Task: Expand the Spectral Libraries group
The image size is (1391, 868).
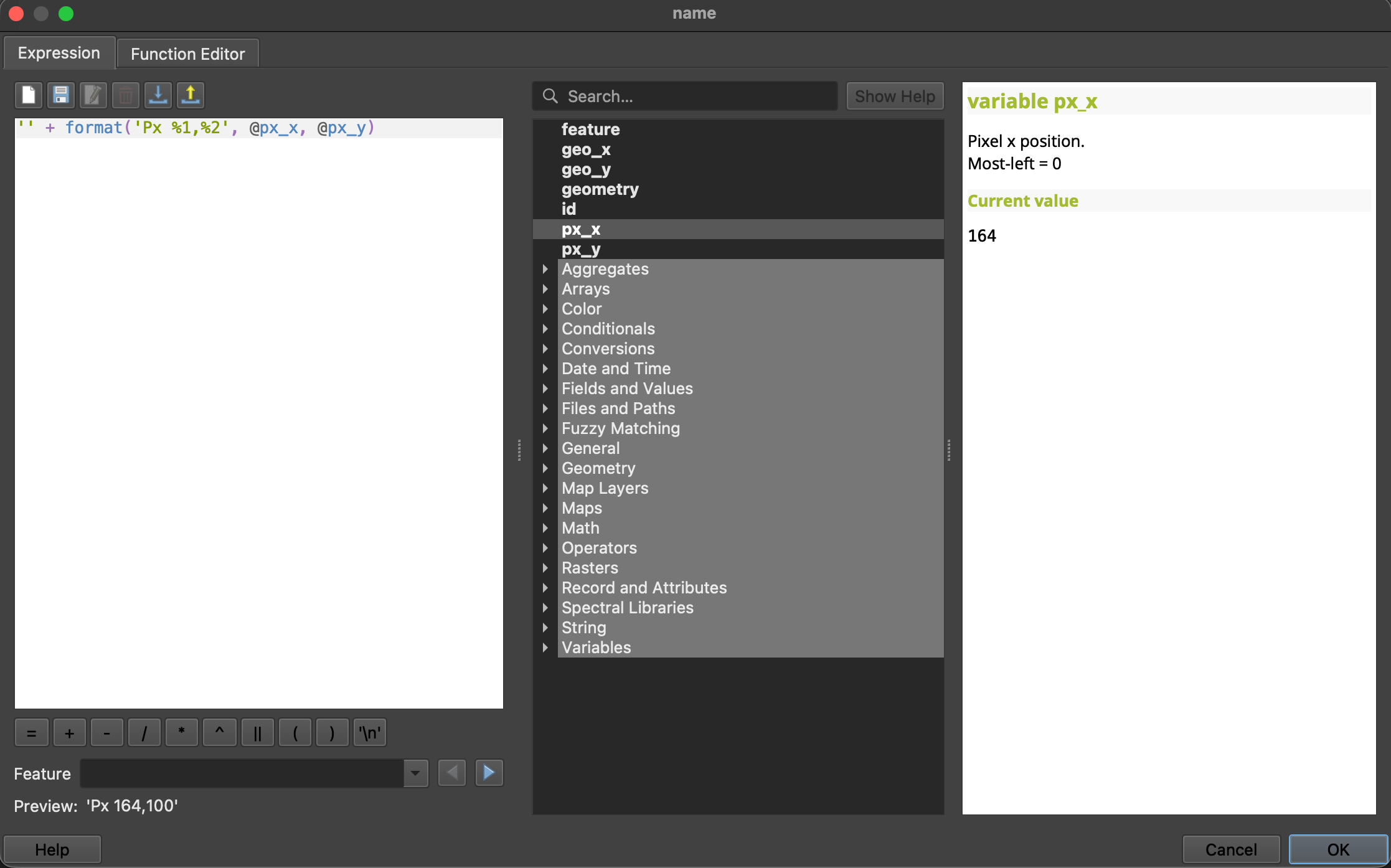Action: click(x=545, y=608)
